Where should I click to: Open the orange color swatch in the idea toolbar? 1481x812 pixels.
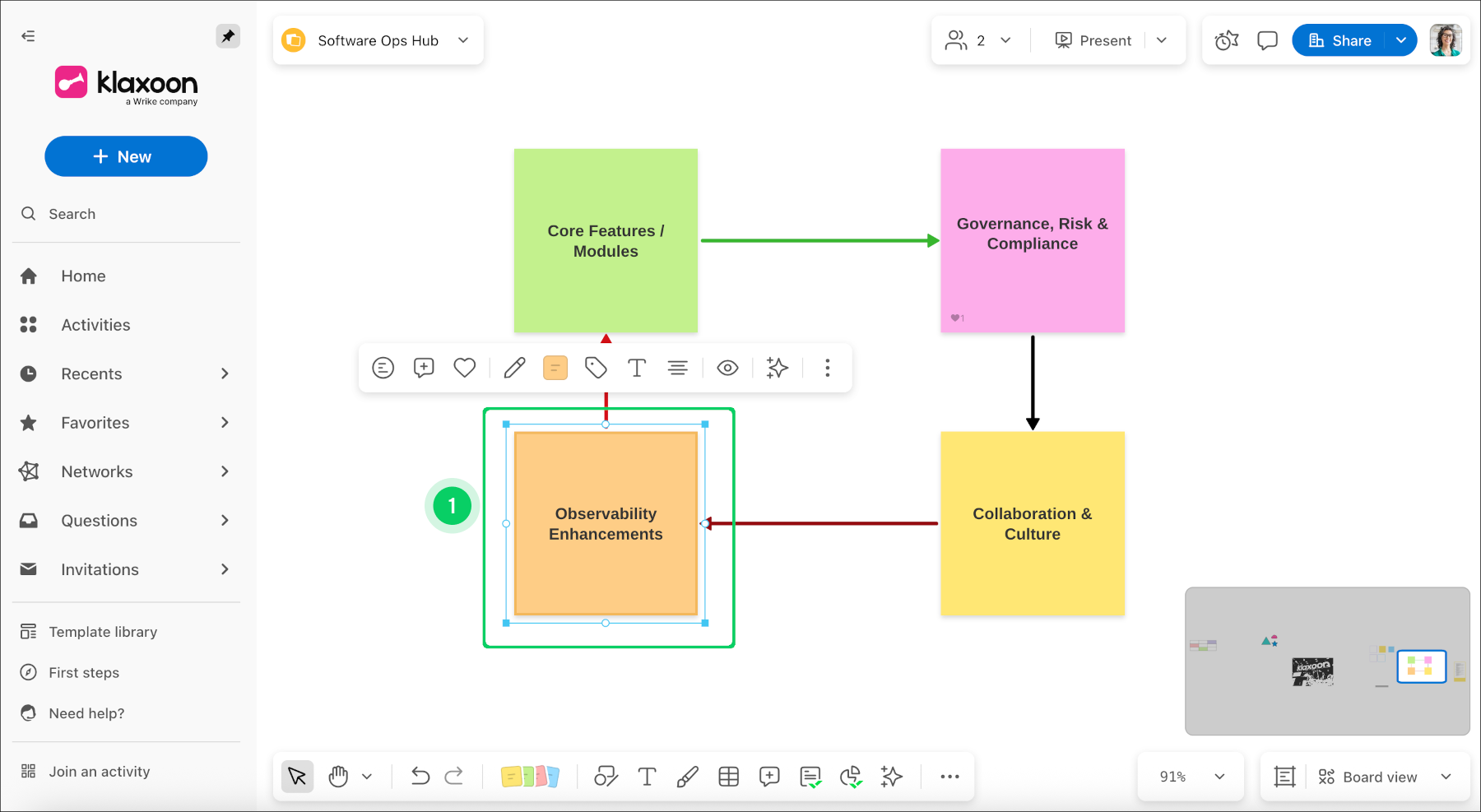[x=555, y=368]
